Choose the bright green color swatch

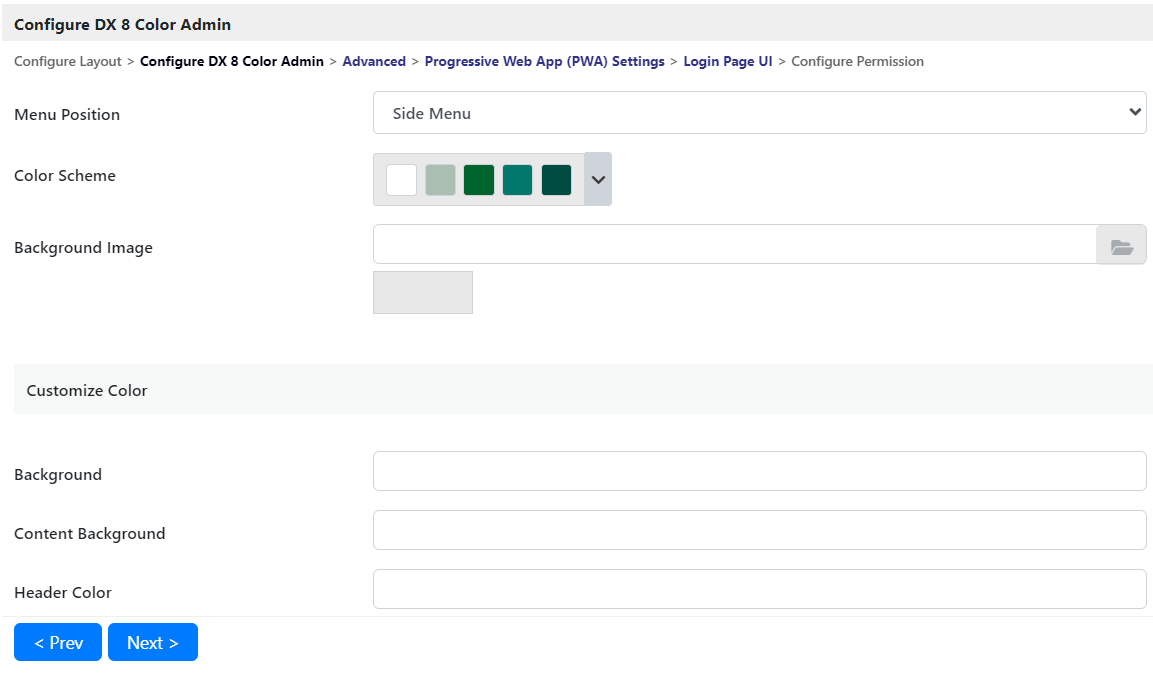(479, 180)
